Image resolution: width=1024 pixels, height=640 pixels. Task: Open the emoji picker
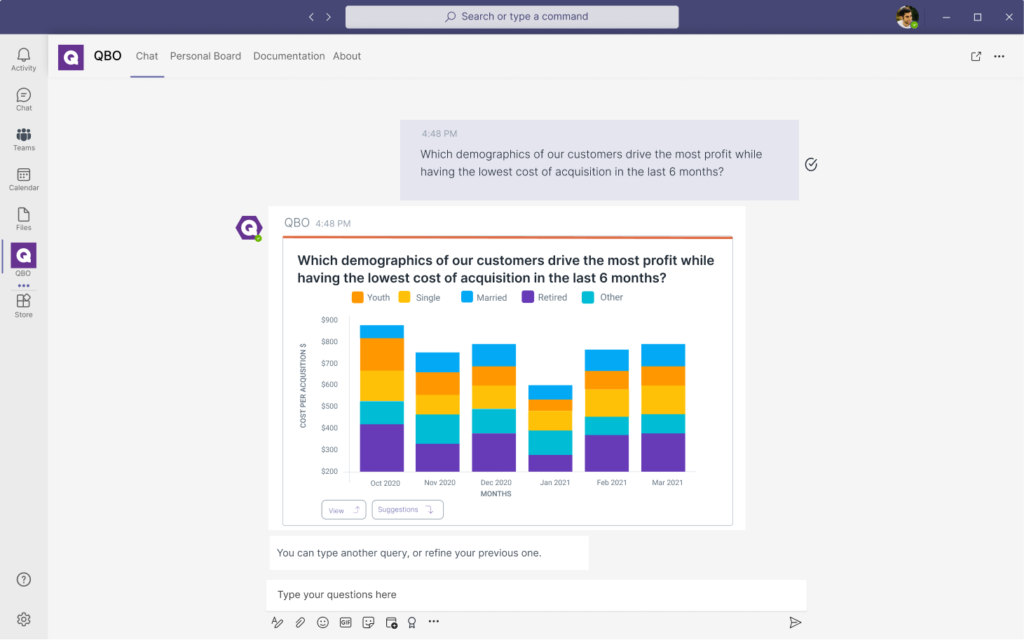[x=323, y=622]
